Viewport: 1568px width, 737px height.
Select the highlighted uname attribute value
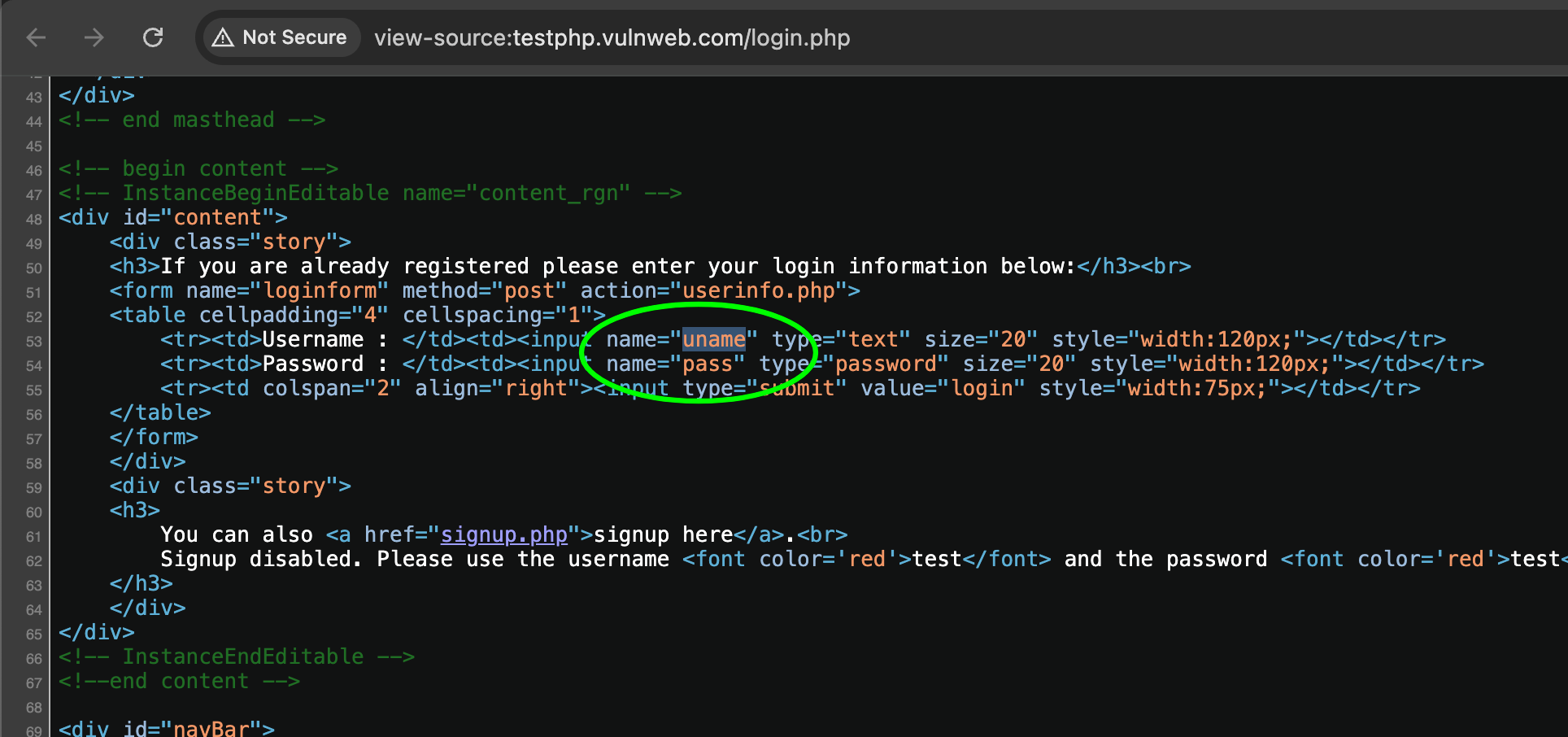(713, 339)
